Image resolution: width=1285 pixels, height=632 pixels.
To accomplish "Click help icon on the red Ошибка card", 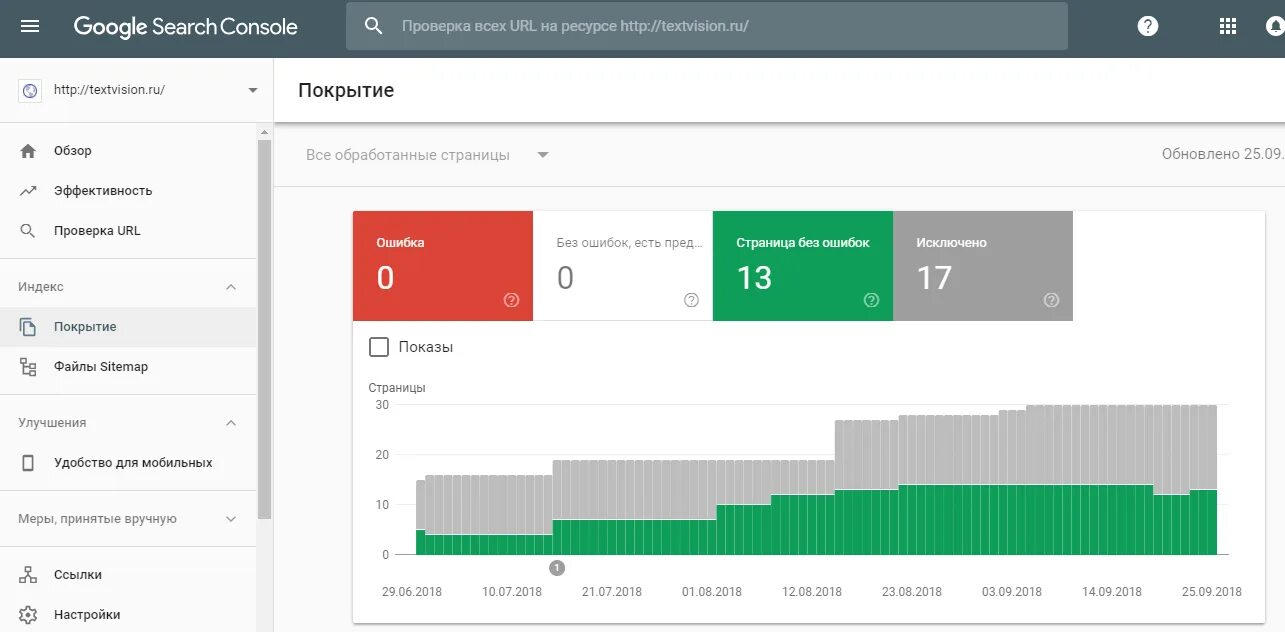I will point(511,300).
